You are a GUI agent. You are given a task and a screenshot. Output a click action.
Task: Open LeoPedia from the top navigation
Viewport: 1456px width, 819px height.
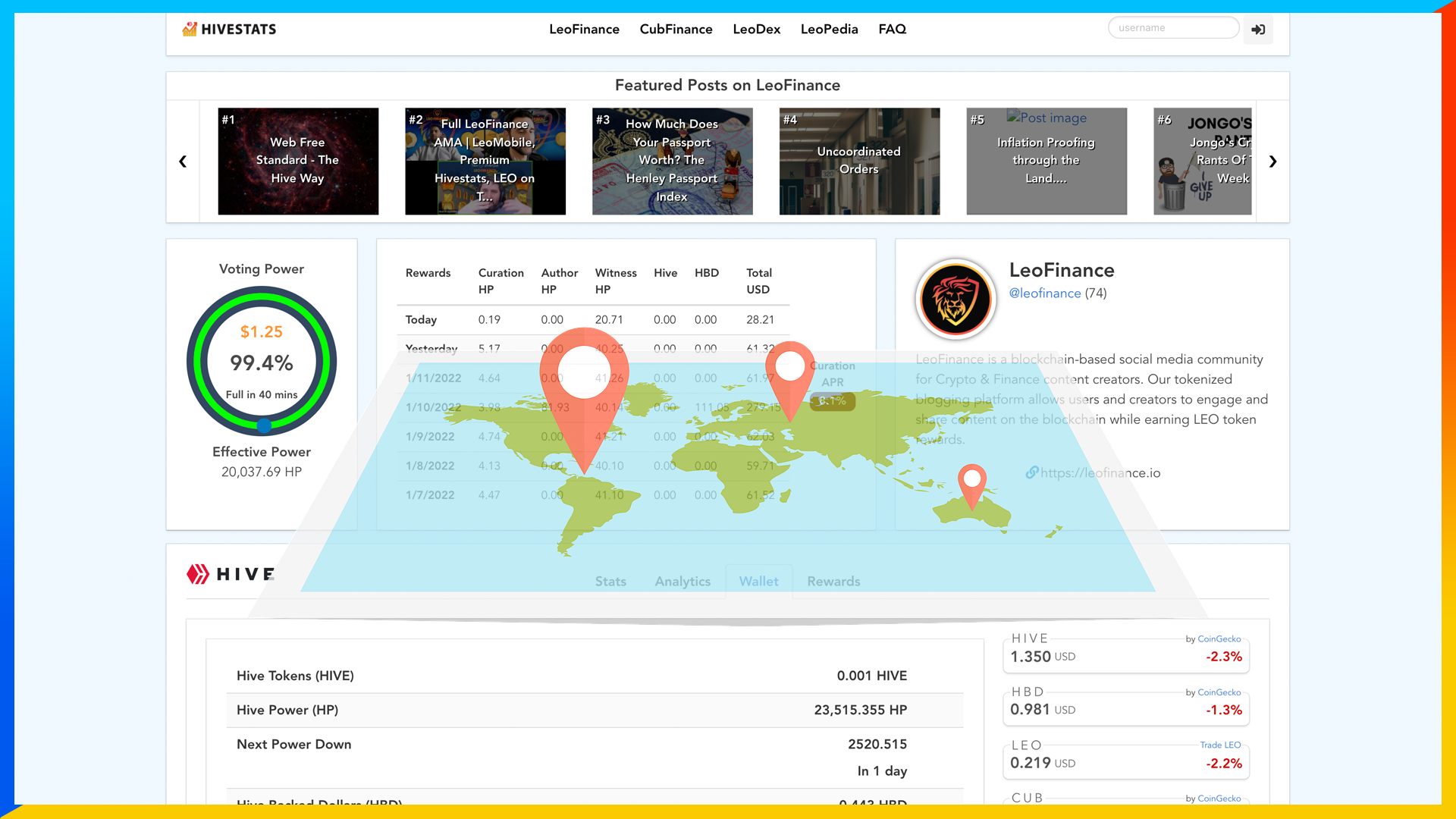tap(829, 30)
